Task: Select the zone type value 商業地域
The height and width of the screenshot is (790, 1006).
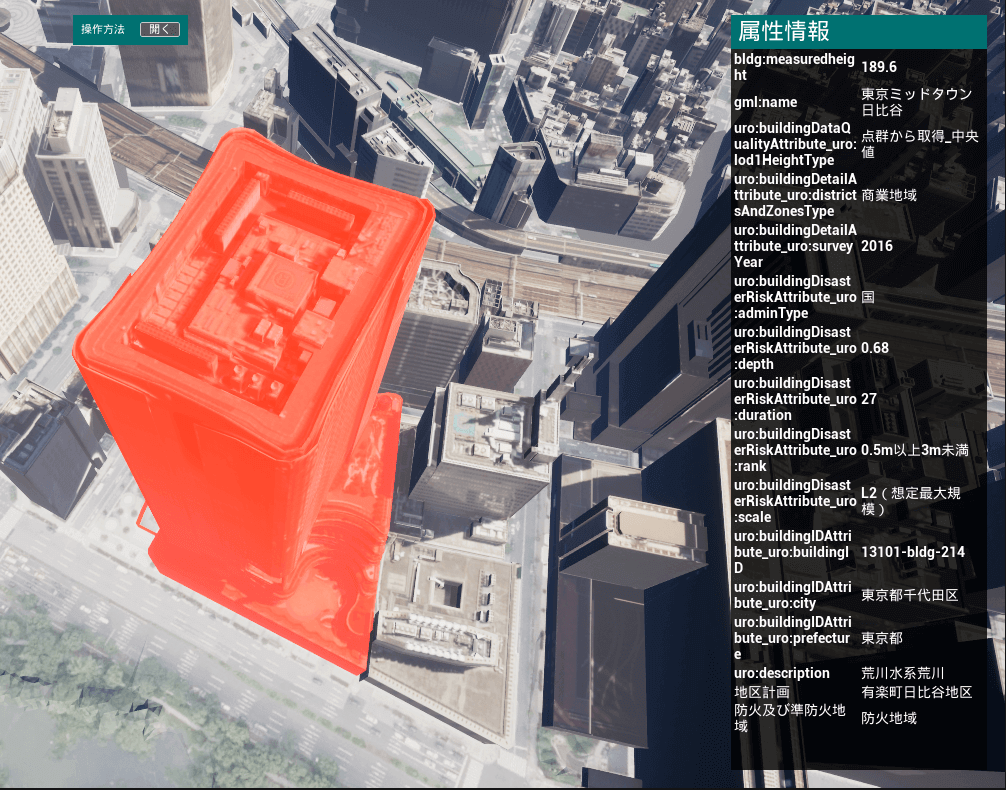Action: click(x=889, y=195)
